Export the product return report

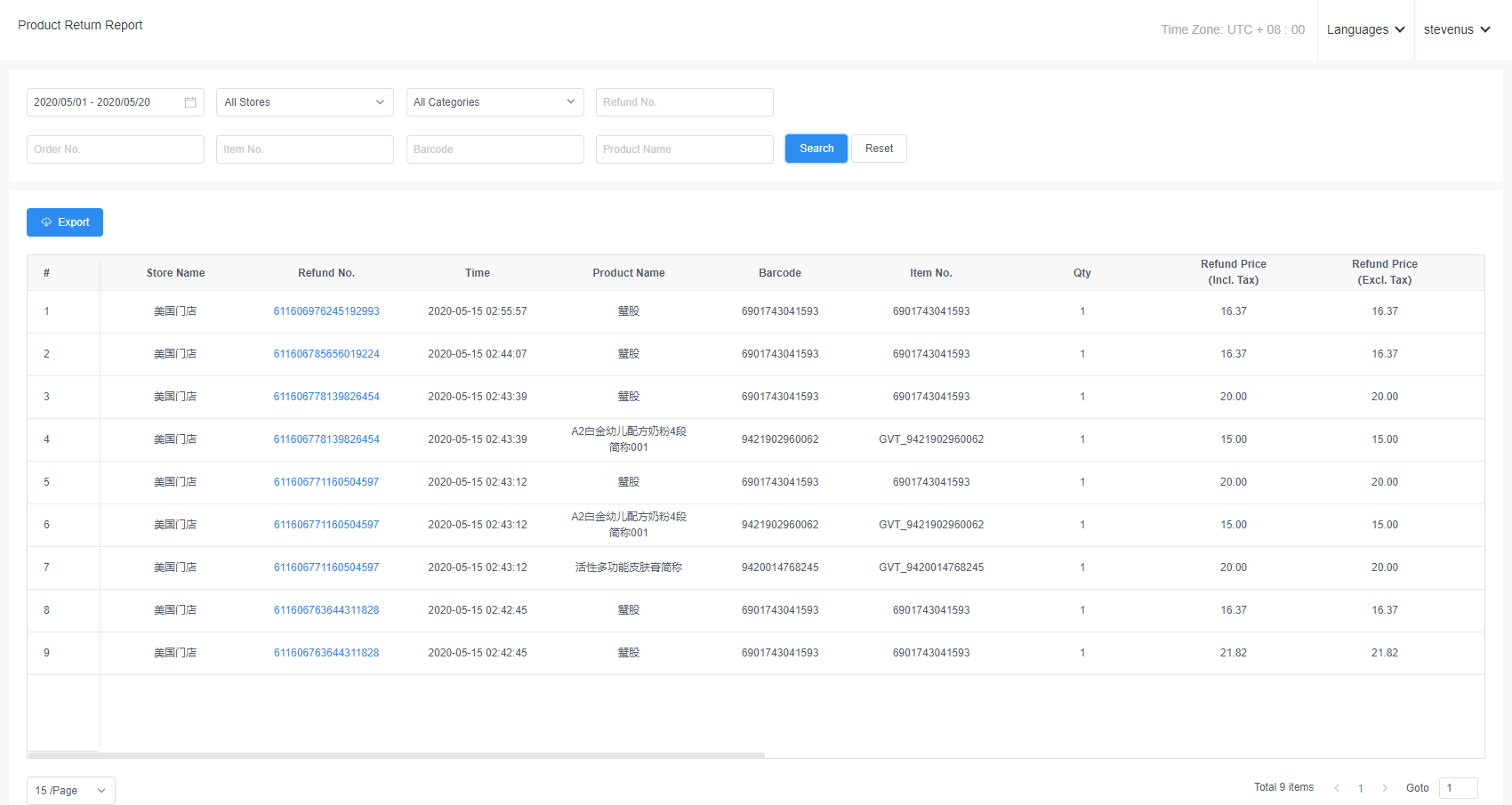65,222
